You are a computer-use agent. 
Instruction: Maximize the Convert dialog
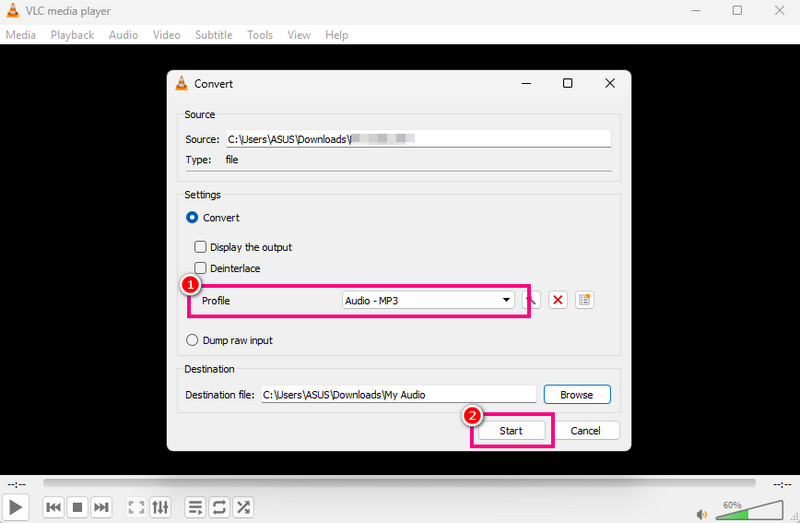pos(567,83)
